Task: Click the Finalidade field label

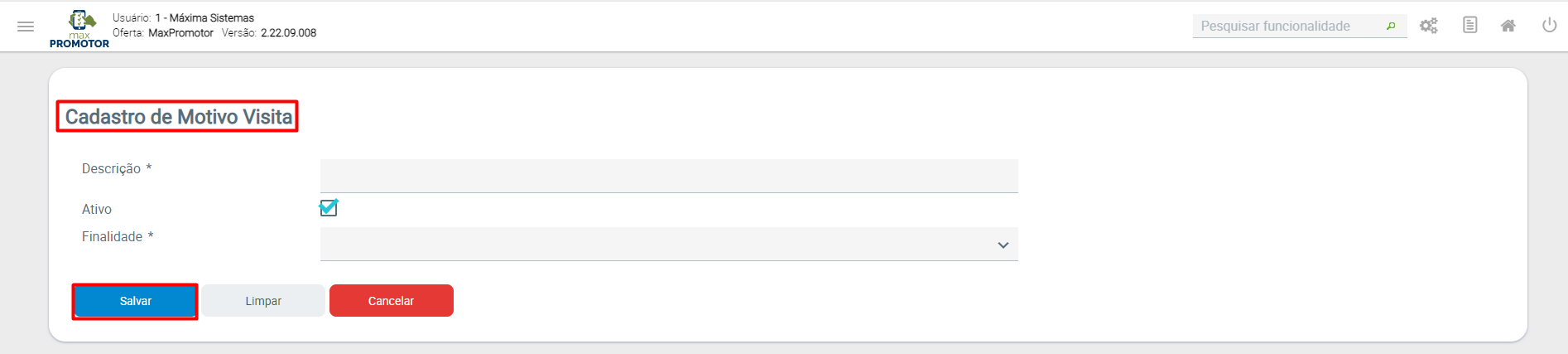Action: click(113, 237)
